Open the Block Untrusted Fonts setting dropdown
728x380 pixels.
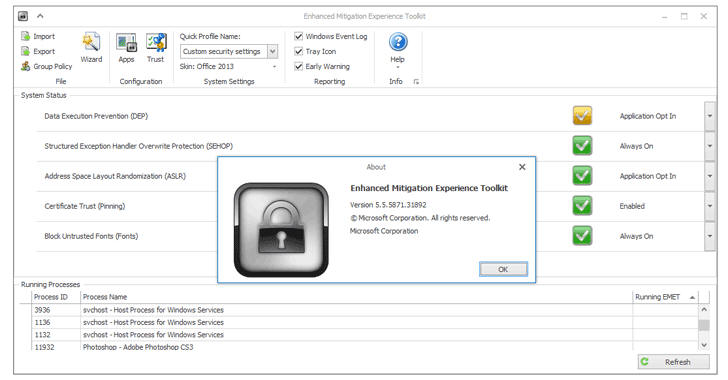click(709, 236)
